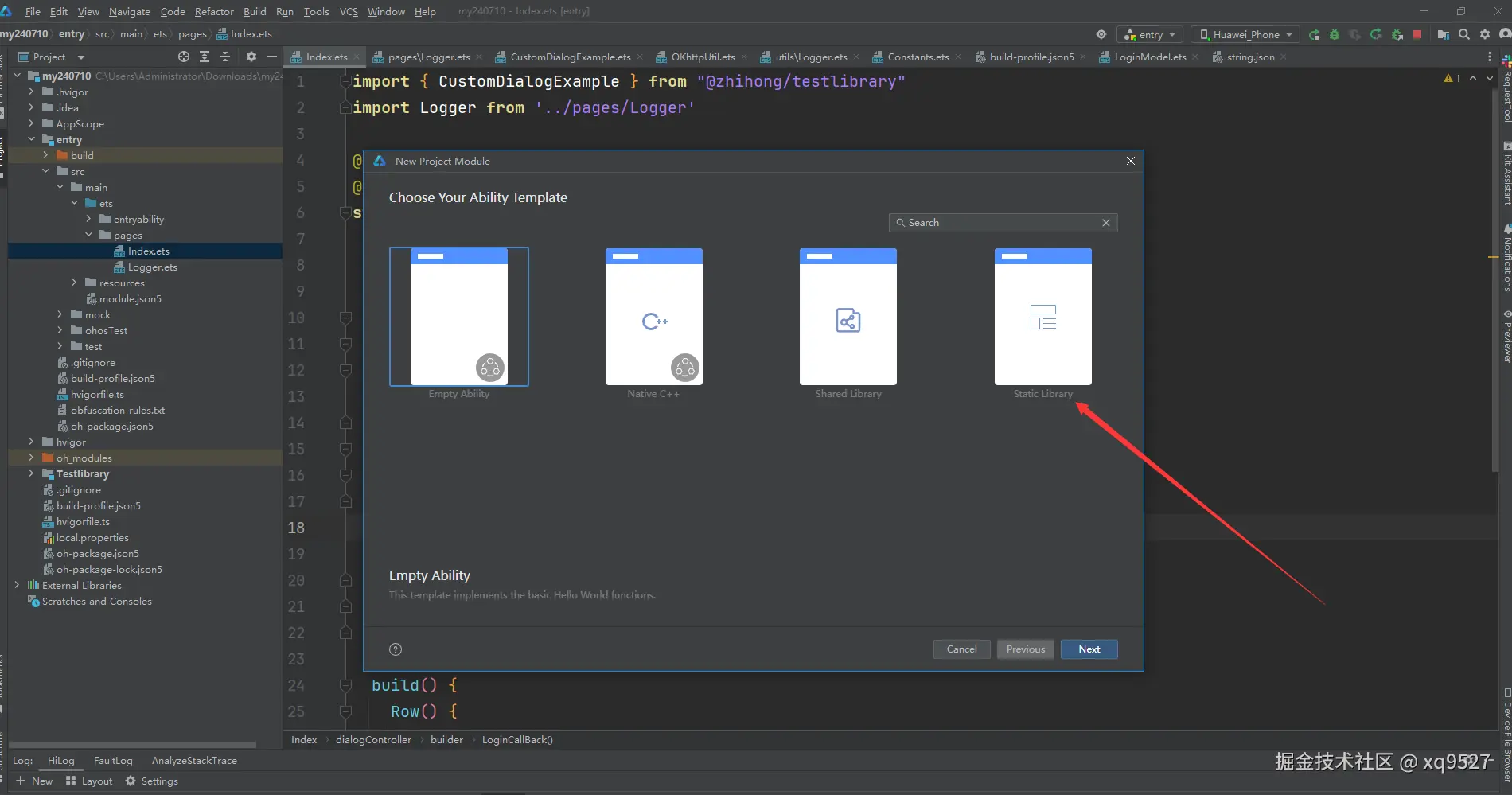Switch to the Constants.ets tab

tap(918, 57)
